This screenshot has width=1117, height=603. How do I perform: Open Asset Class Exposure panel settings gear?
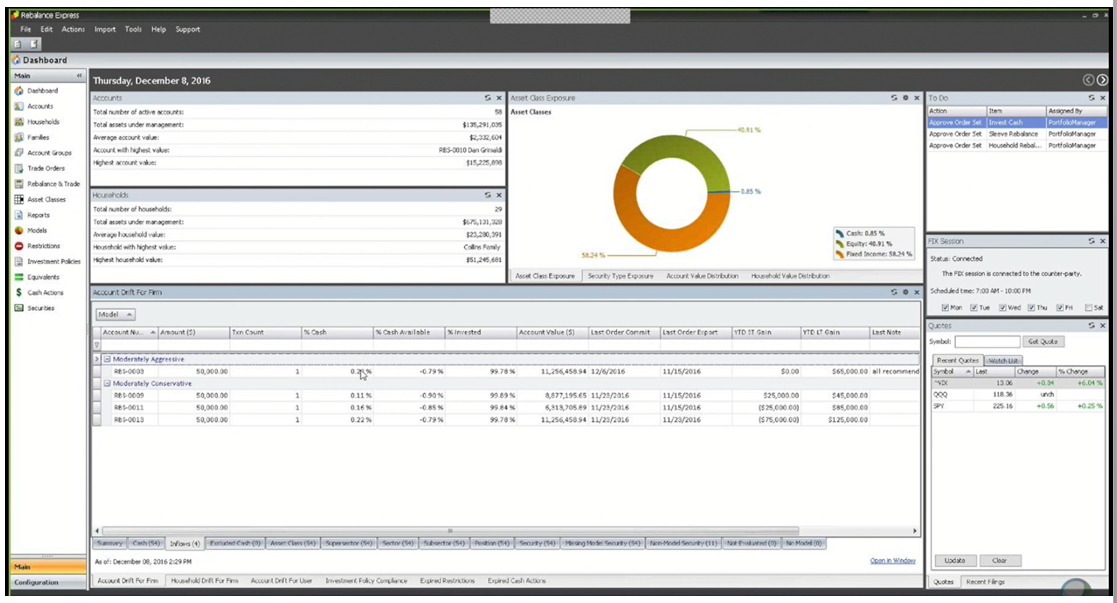tap(905, 98)
